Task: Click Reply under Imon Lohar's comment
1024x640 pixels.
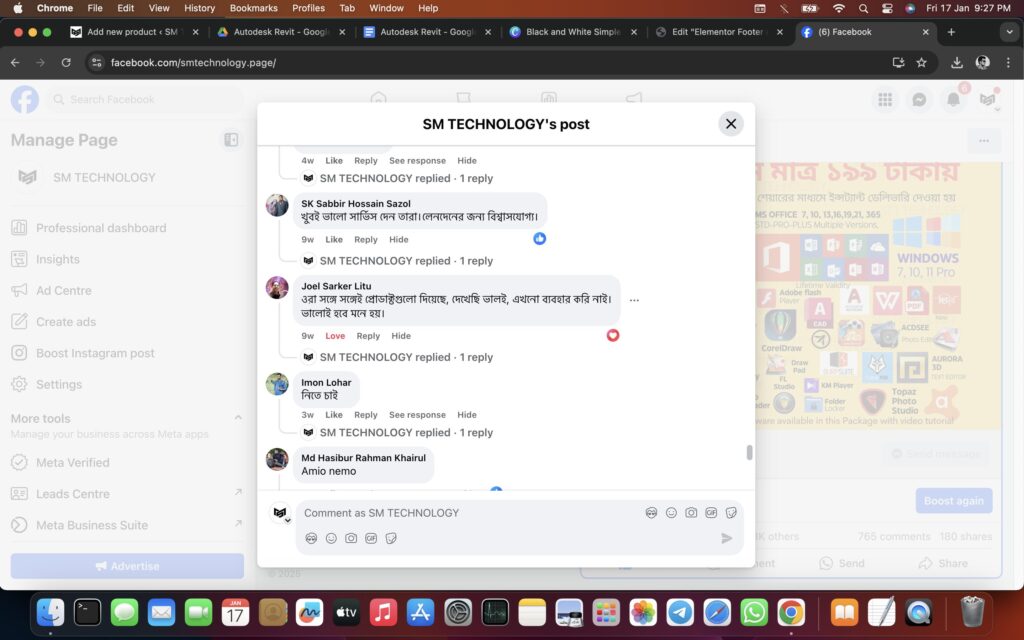Action: pos(366,415)
